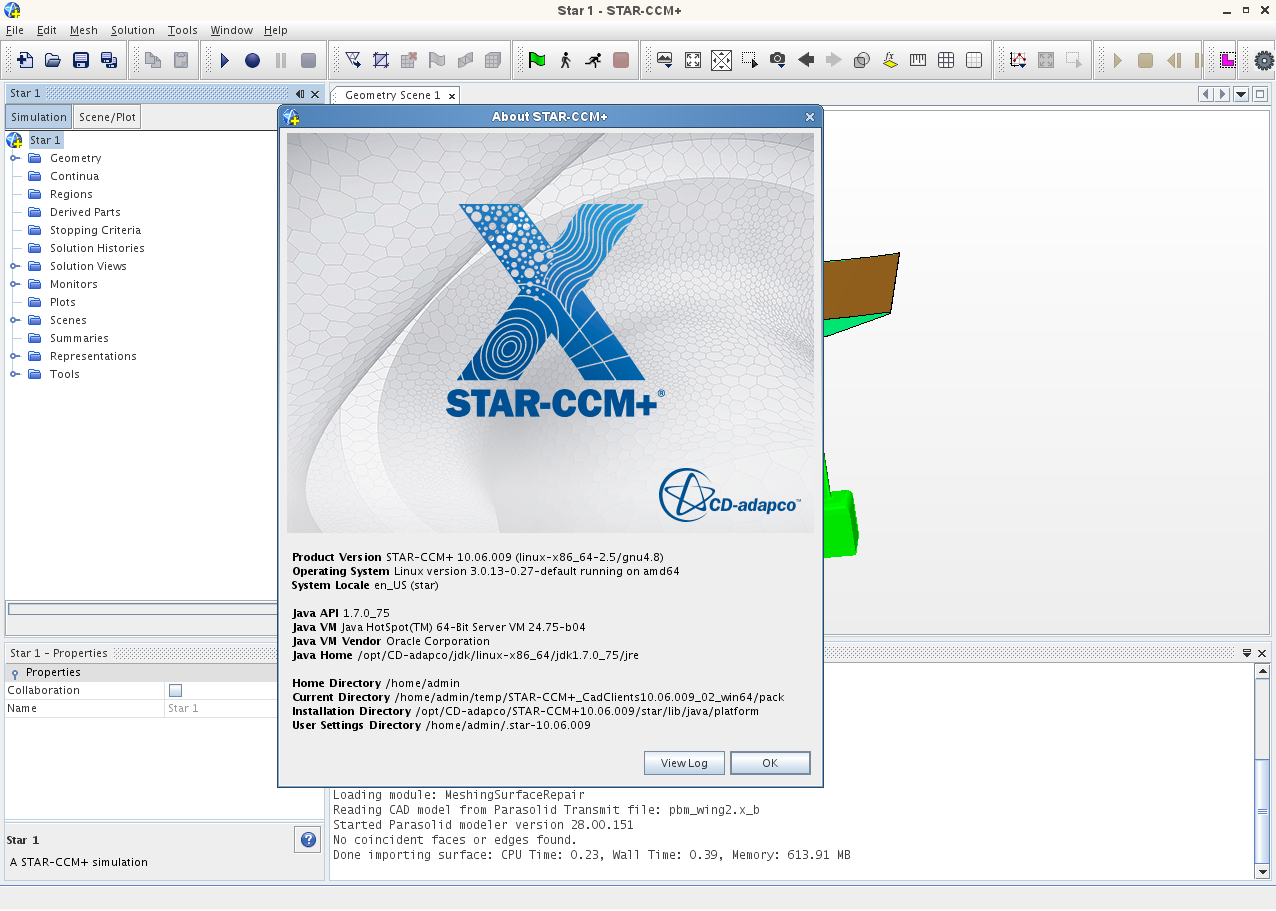The image size is (1276, 911).
Task: Click the View Log button
Action: pyautogui.click(x=684, y=763)
